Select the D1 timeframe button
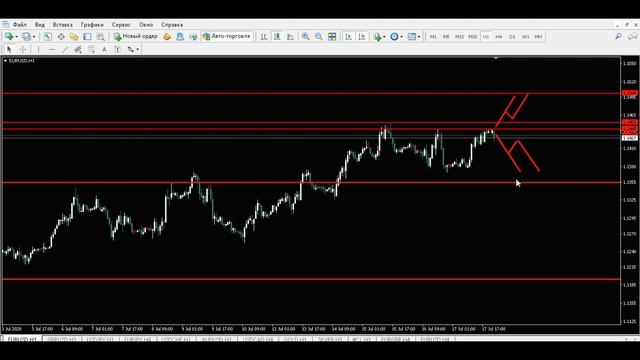The image size is (640, 360). 512,37
